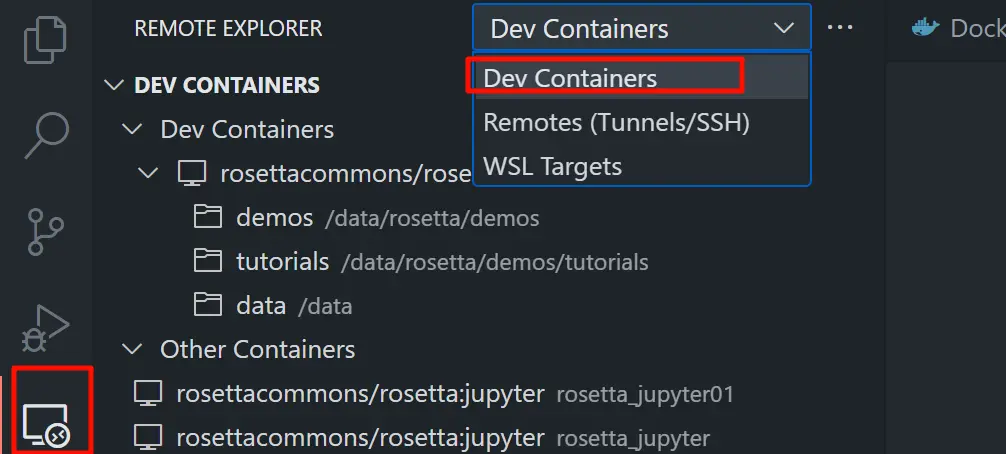Viewport: 1006px width, 454px height.
Task: Collapse the Other Containers group
Action: pos(132,349)
